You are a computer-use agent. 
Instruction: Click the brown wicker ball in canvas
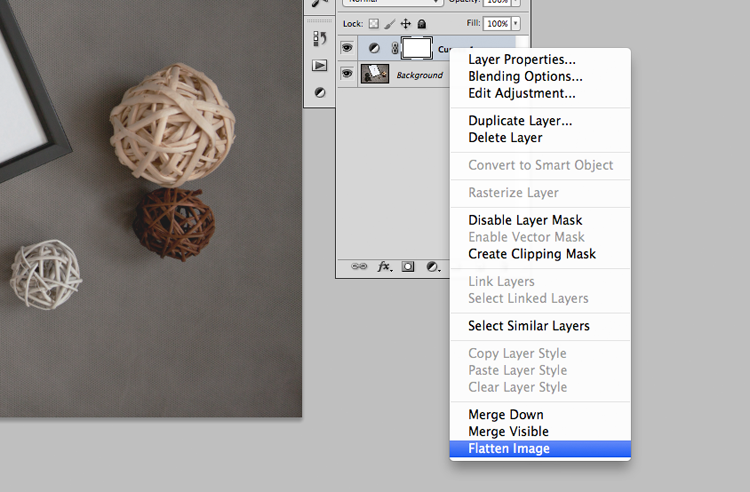[x=174, y=224]
